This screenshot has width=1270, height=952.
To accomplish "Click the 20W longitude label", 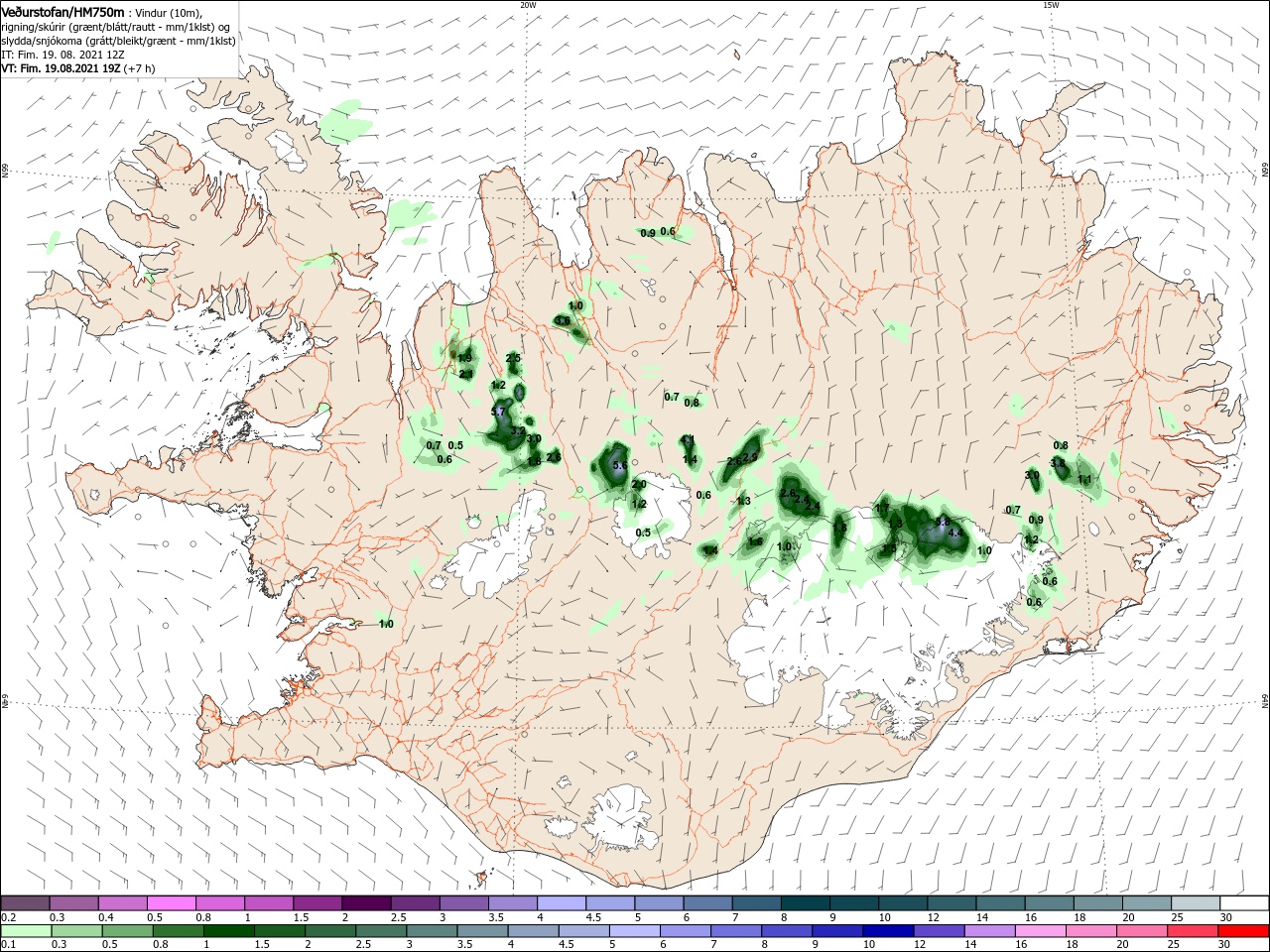I will (x=528, y=4).
